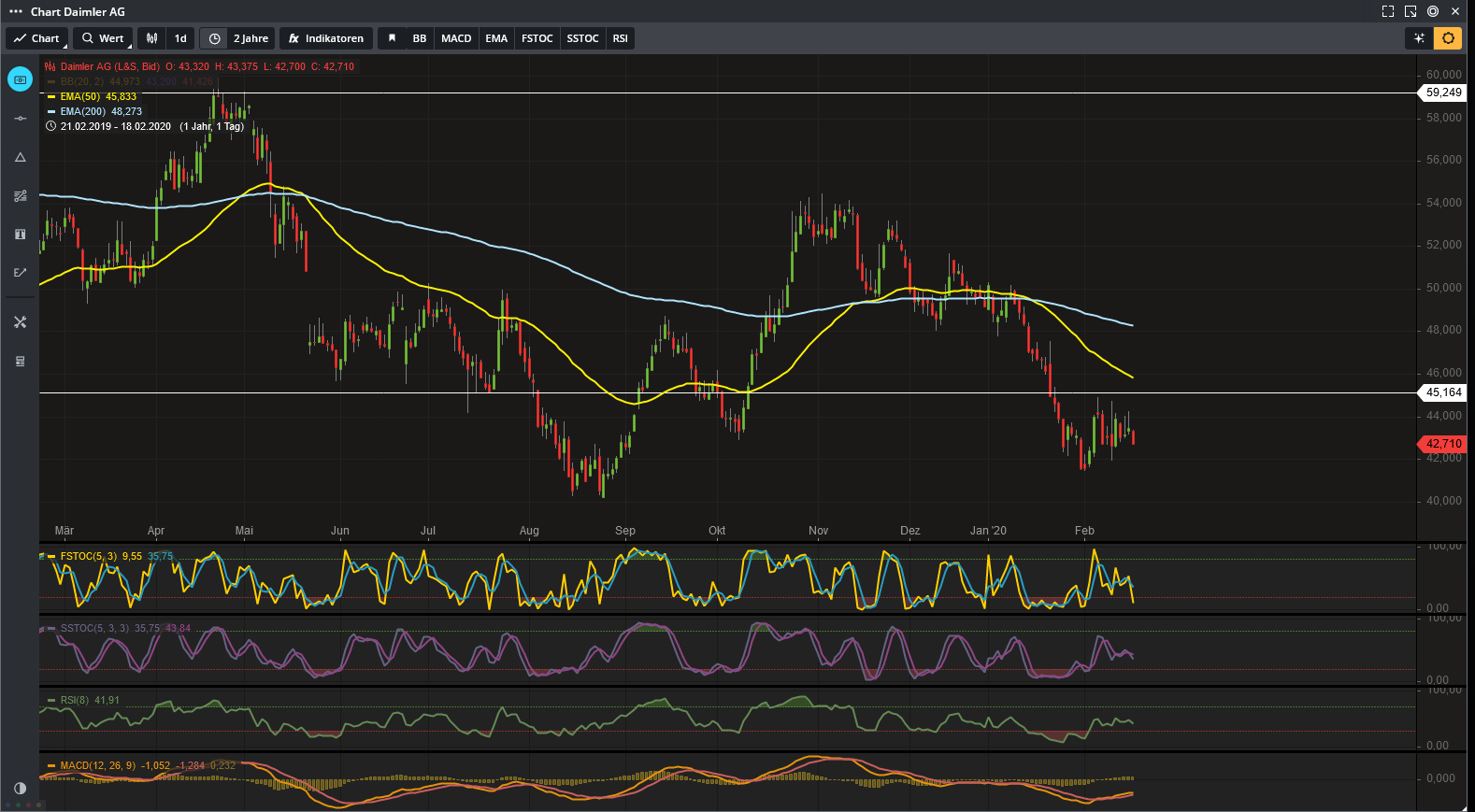Open the Chart type dropdown
Image resolution: width=1475 pixels, height=812 pixels.
(37, 38)
